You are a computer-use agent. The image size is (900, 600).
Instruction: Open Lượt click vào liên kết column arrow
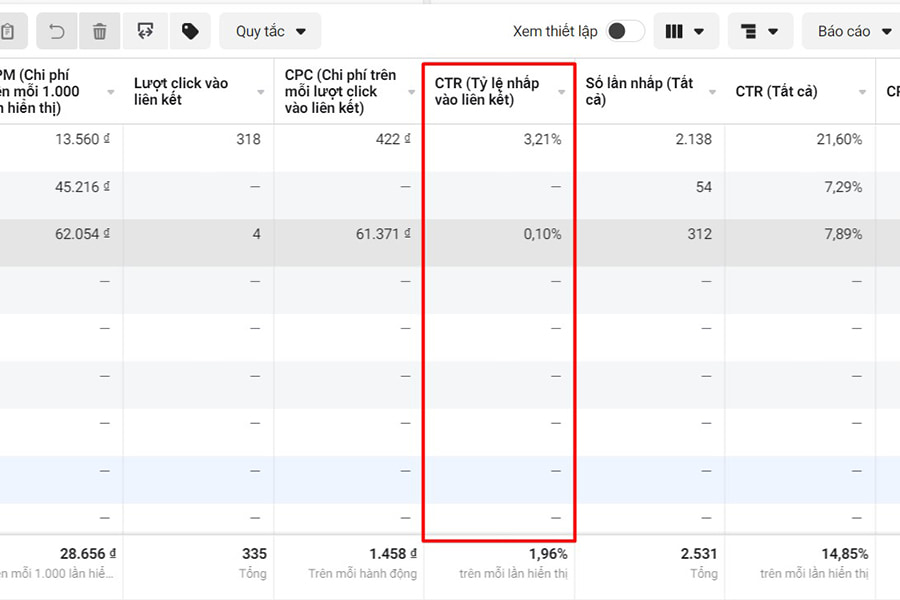click(x=261, y=92)
